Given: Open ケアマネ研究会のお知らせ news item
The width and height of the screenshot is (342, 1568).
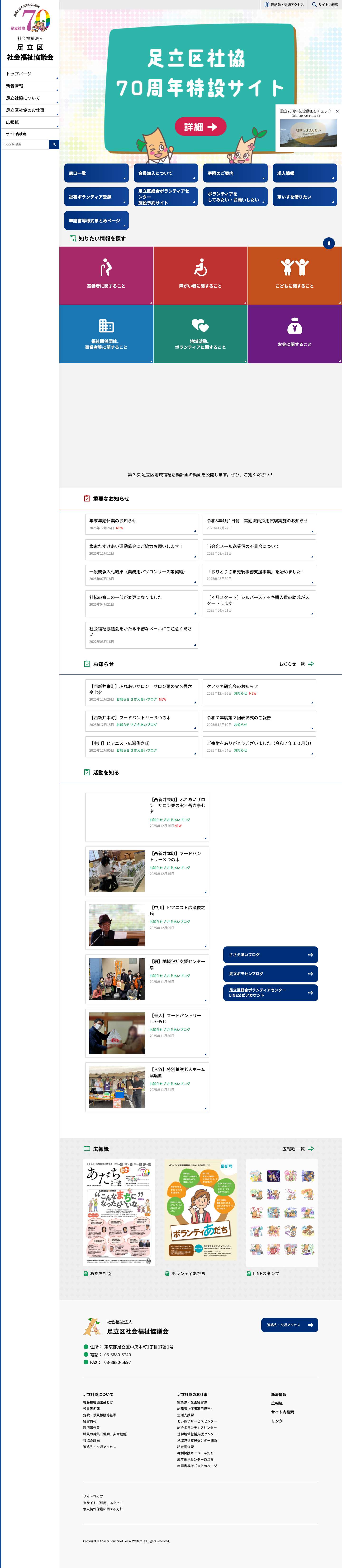Looking at the screenshot, I should pos(259,693).
